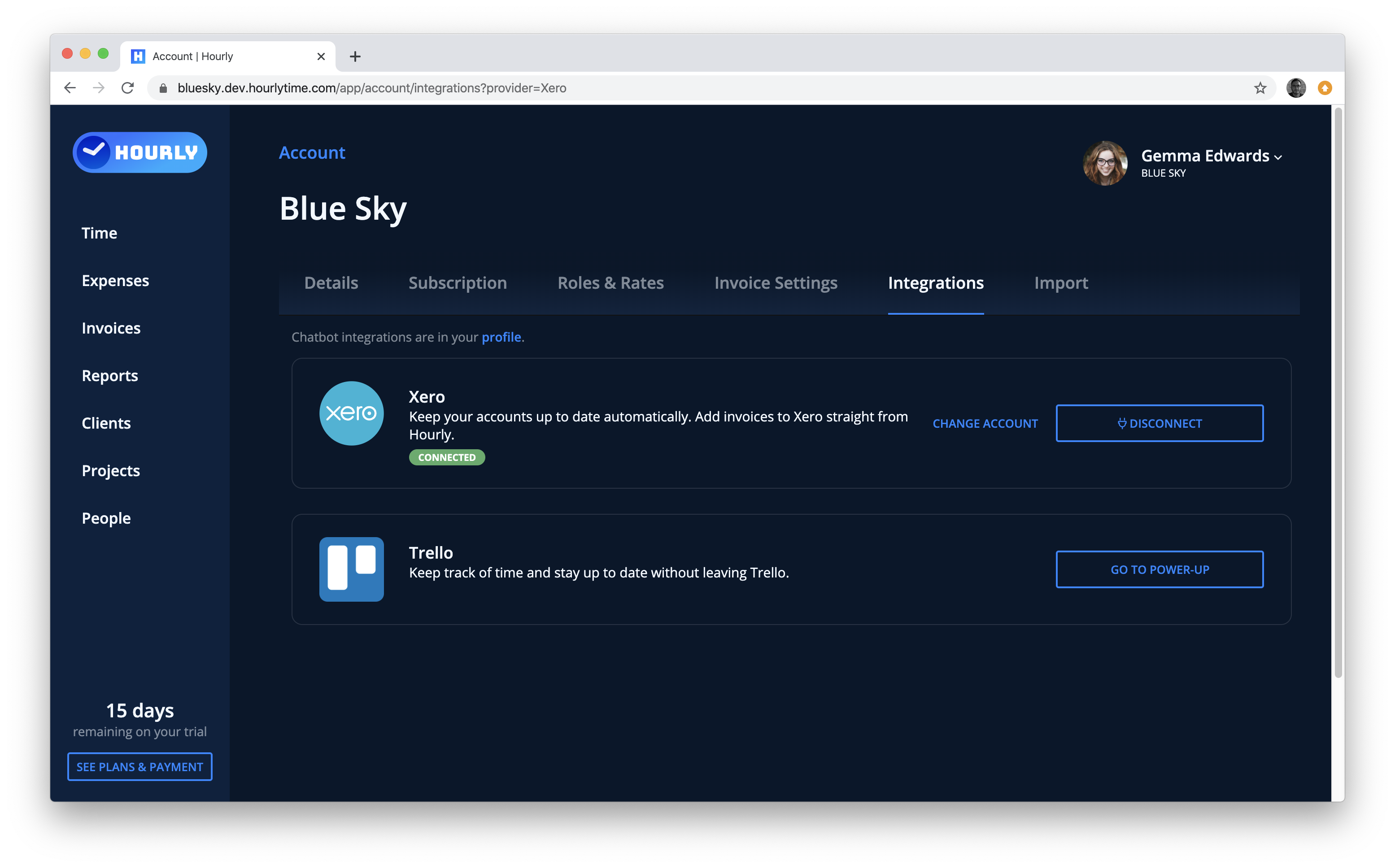
Task: Click the Hourly logo in sidebar
Action: click(x=139, y=153)
